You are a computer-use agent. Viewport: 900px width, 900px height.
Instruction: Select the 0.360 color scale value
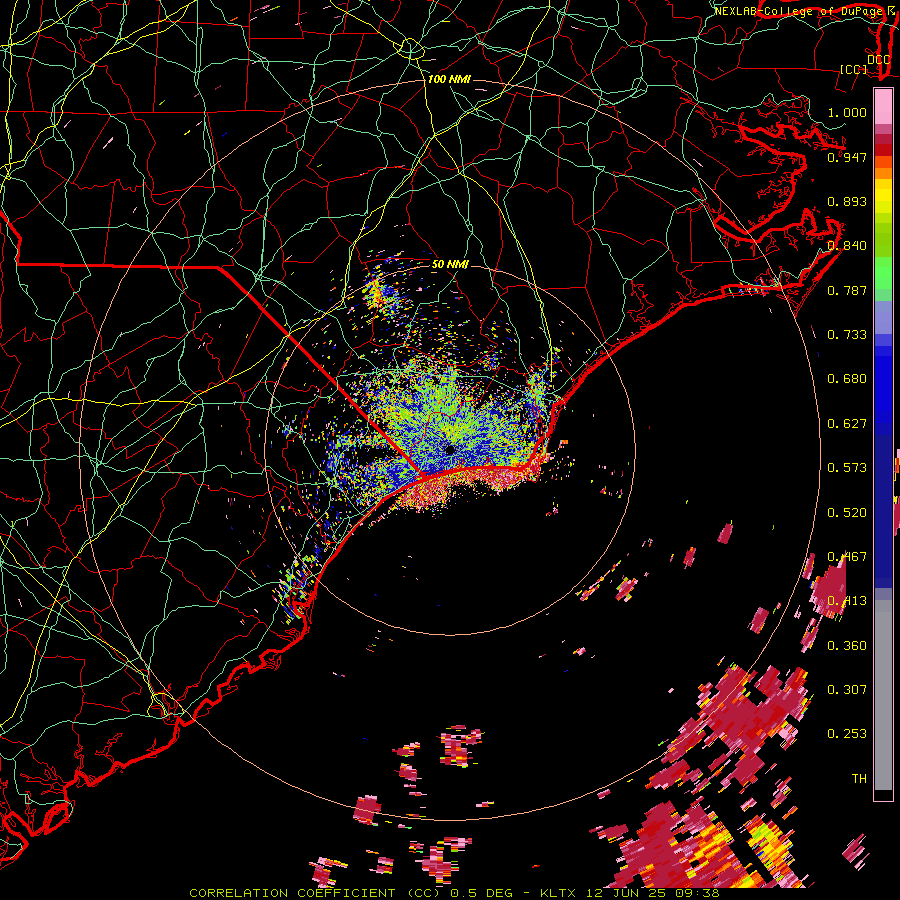[x=847, y=646]
